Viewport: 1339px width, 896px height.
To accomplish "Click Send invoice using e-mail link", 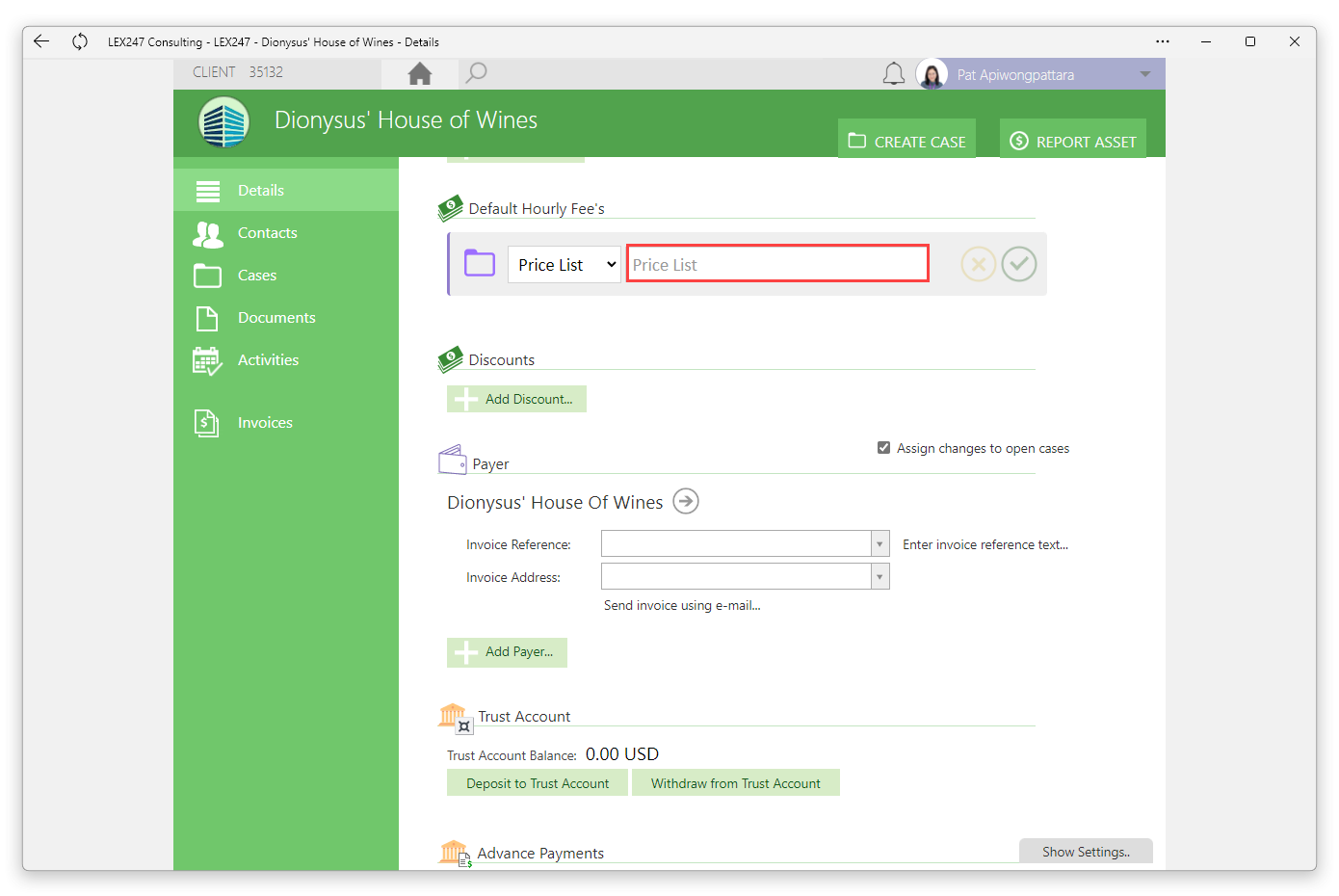I will coord(682,605).
